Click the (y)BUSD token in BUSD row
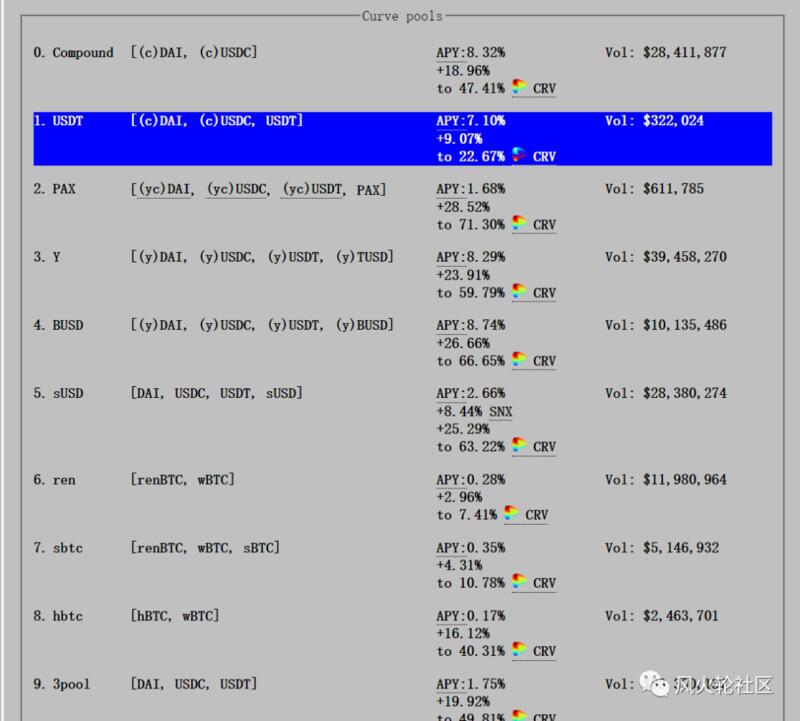 364,326
